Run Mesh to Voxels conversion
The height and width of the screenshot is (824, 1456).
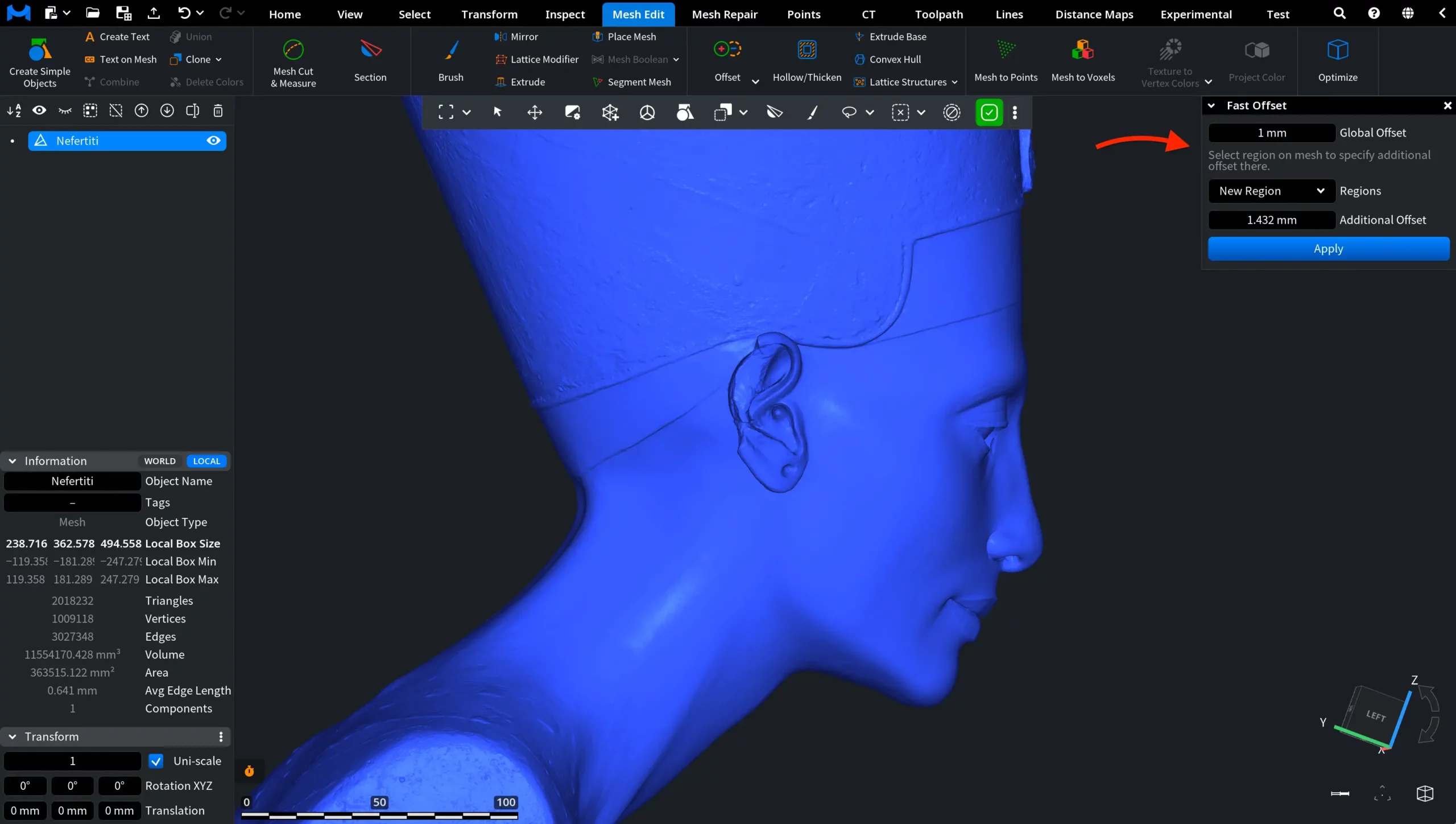coord(1083,61)
